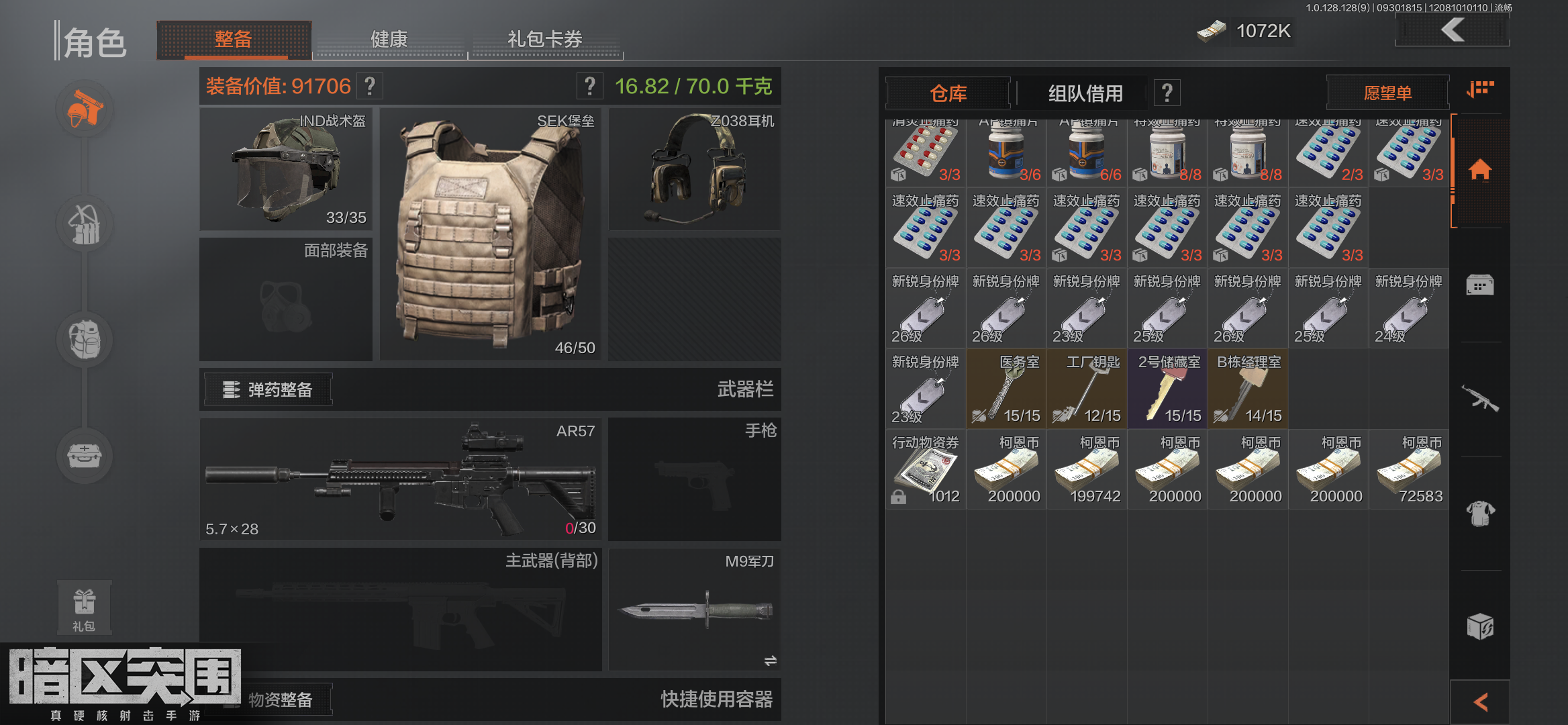Click the 1072K cash balance icon
The width and height of the screenshot is (1568, 725).
click(1211, 31)
